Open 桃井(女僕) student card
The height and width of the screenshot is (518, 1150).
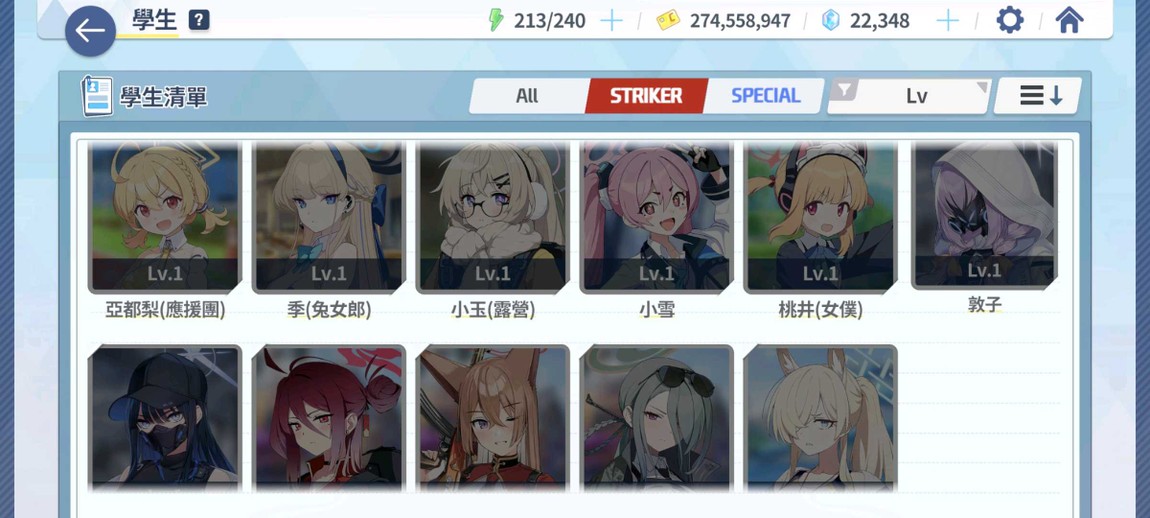(x=820, y=218)
